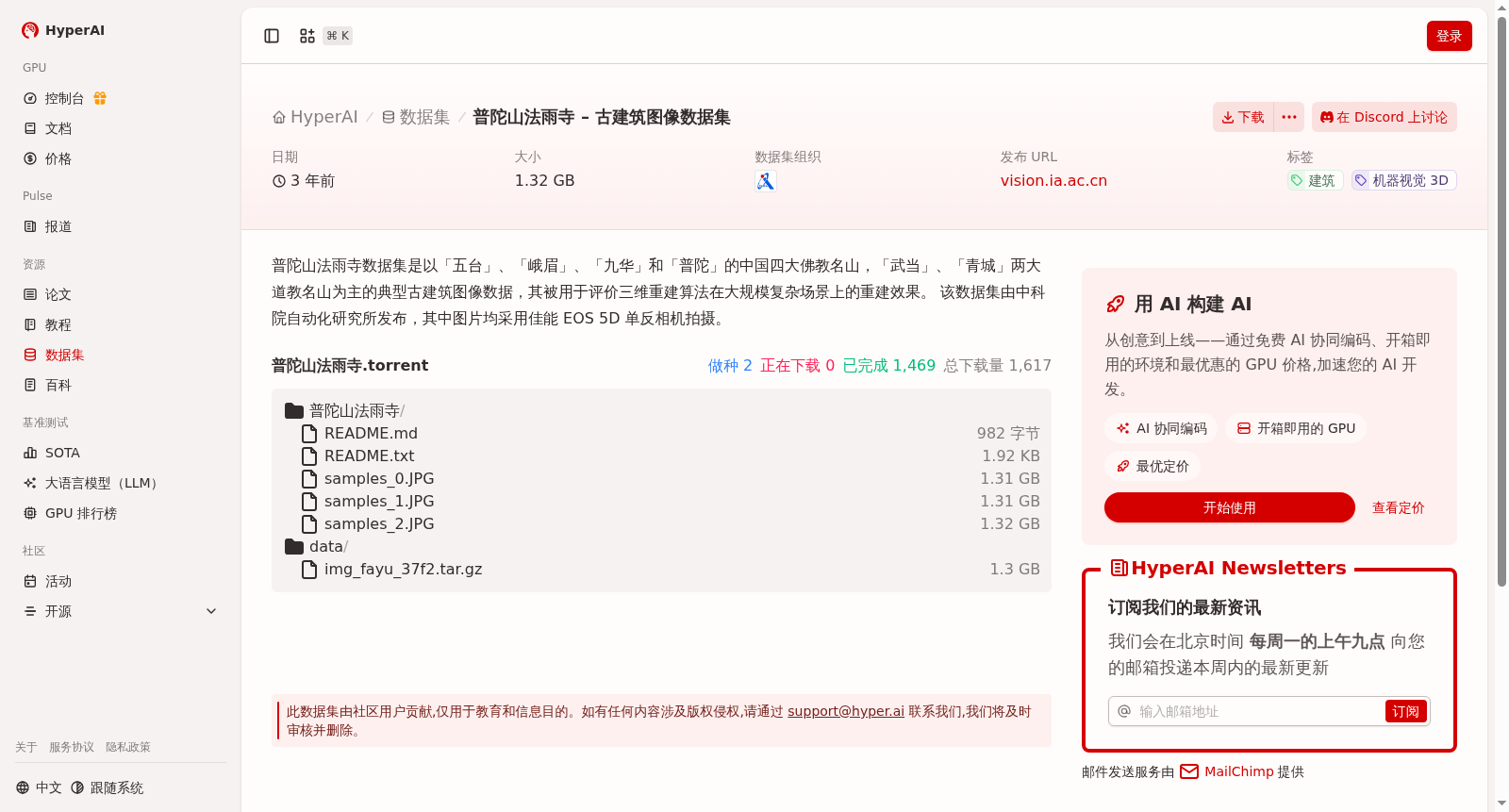Screen dimensions: 1509x812
Task: Click the 已完成 1,469 text
Action: 888,365
